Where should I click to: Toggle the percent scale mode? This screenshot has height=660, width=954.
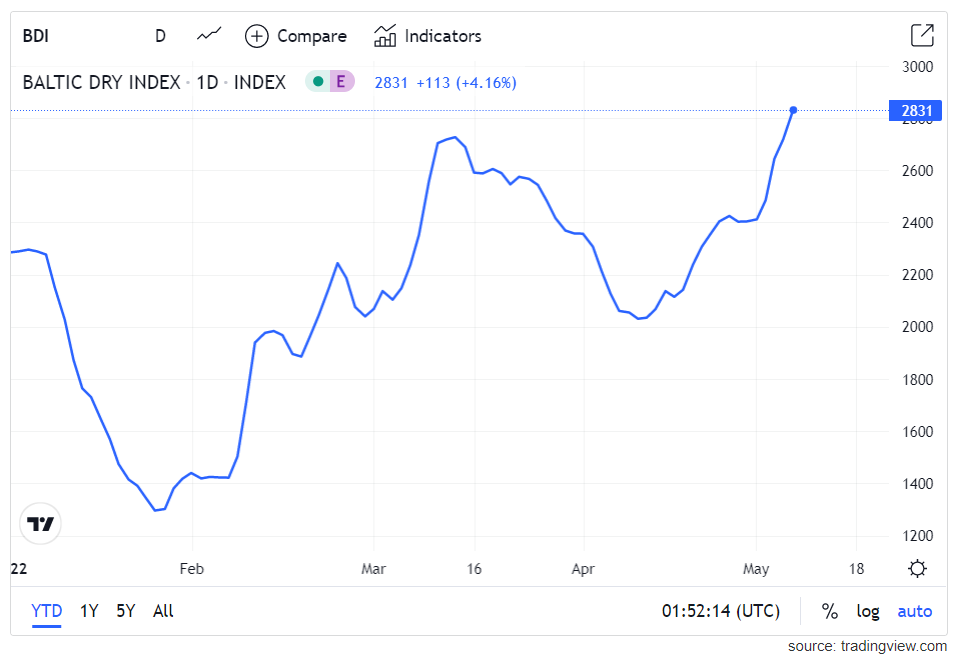click(830, 611)
